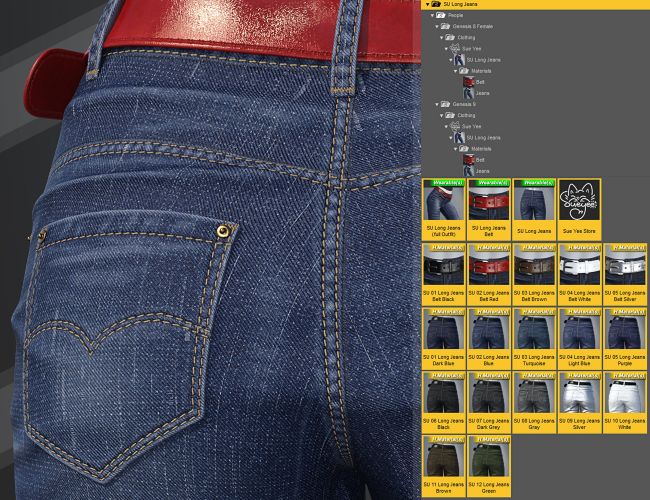
Task: Collapse the Genesis 9 branch arrow
Action: pyautogui.click(x=438, y=104)
